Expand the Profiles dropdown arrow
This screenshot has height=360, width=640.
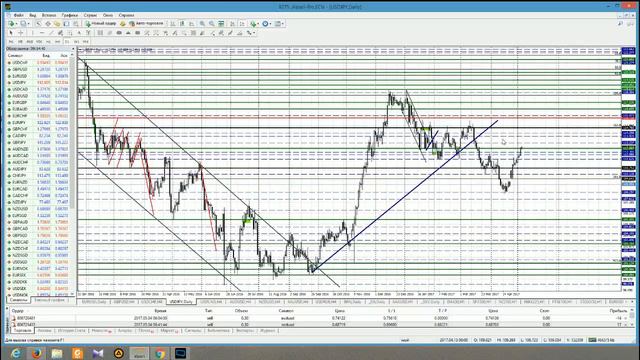coord(29,24)
